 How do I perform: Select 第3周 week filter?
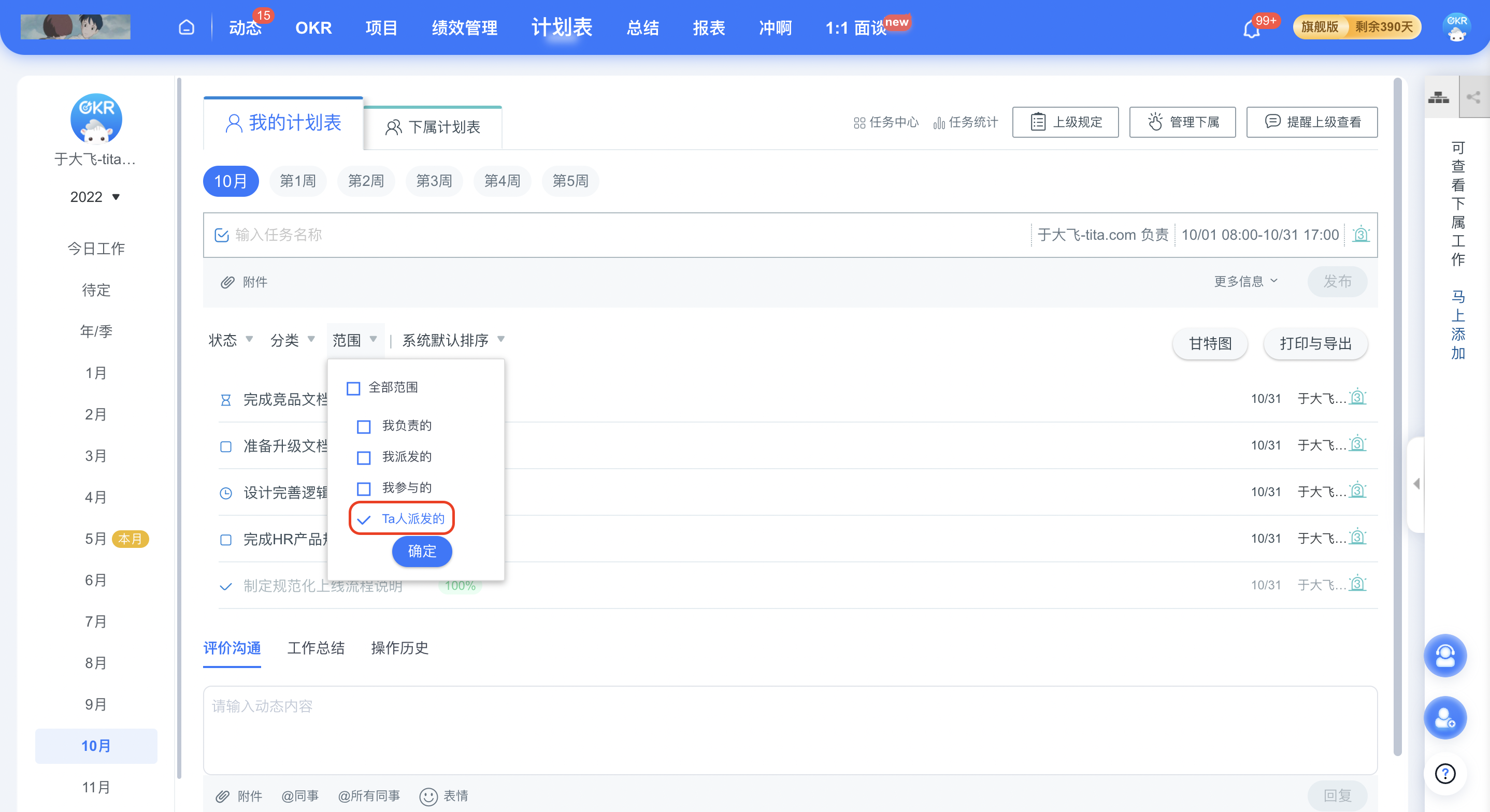(434, 181)
